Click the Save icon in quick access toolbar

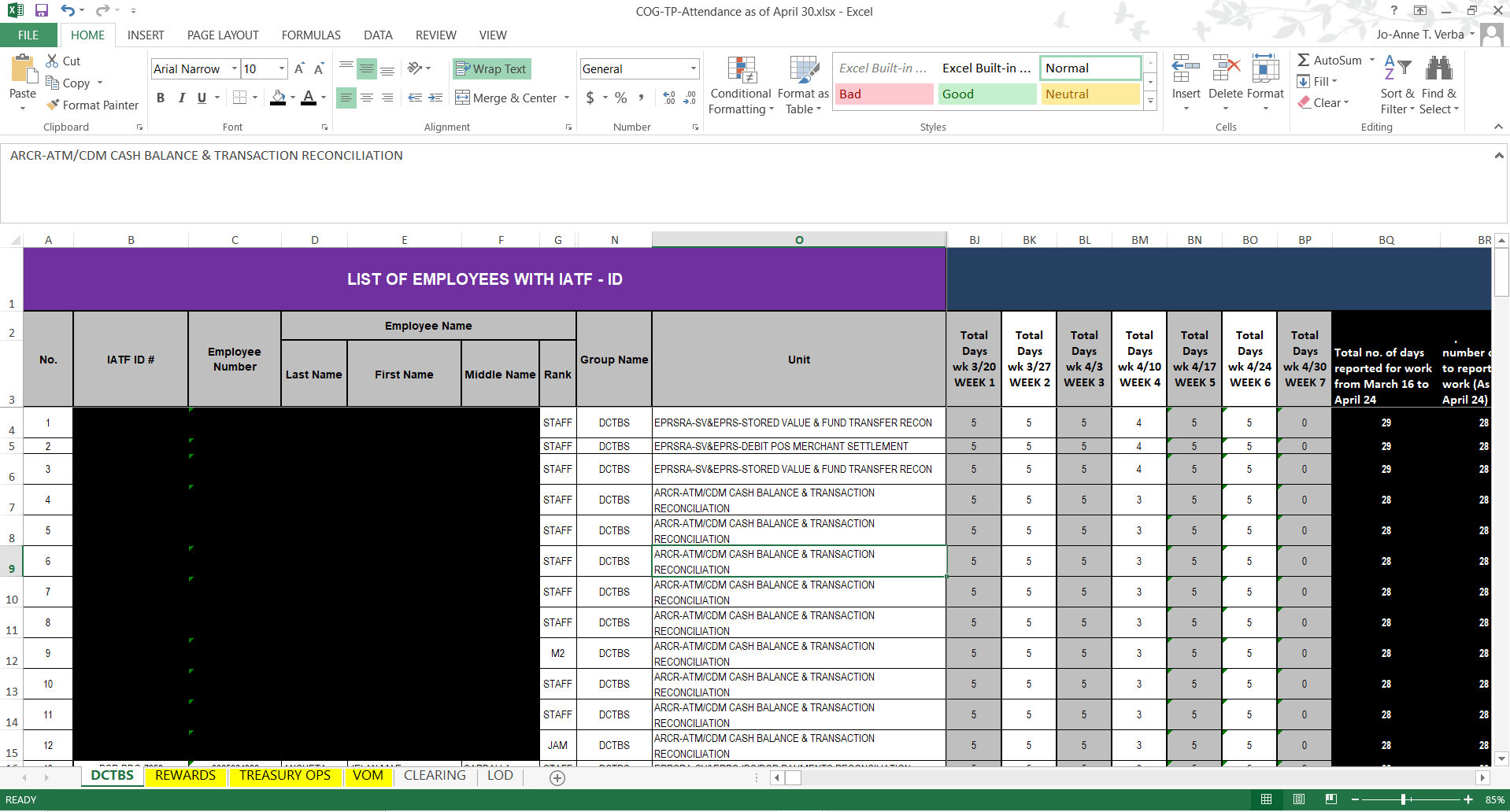[x=42, y=11]
